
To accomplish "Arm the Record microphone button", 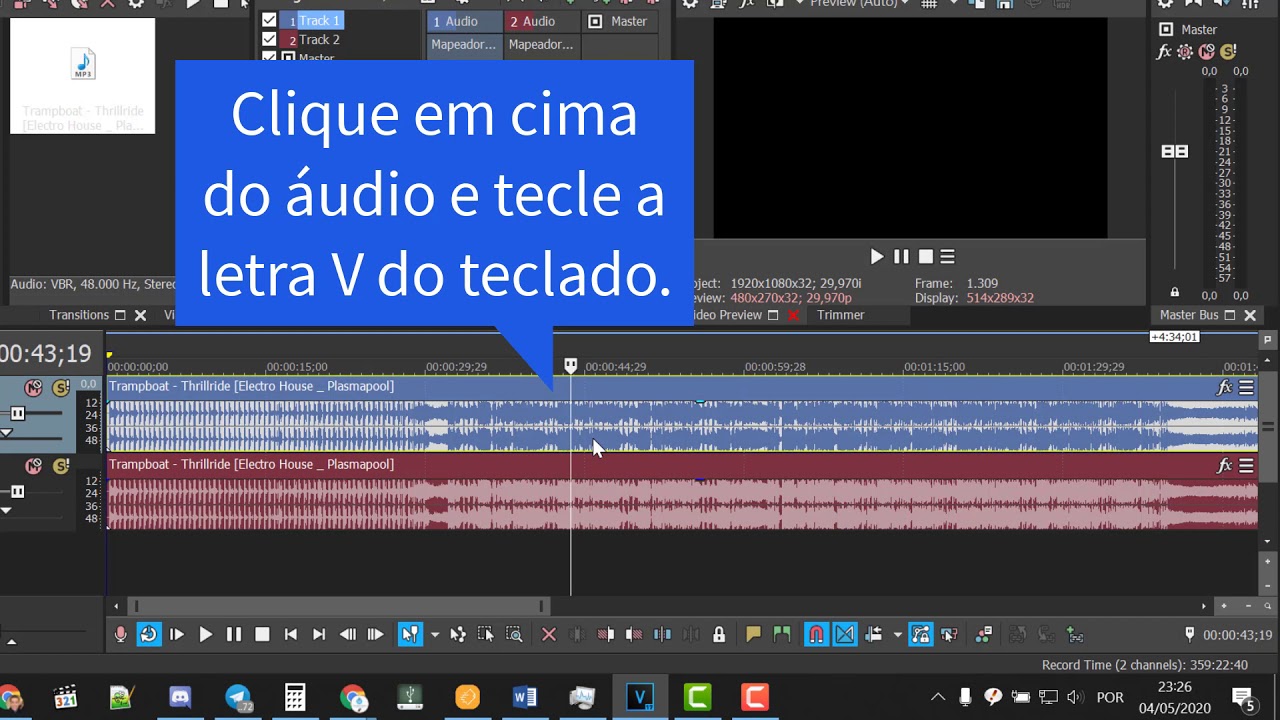I will [x=121, y=634].
